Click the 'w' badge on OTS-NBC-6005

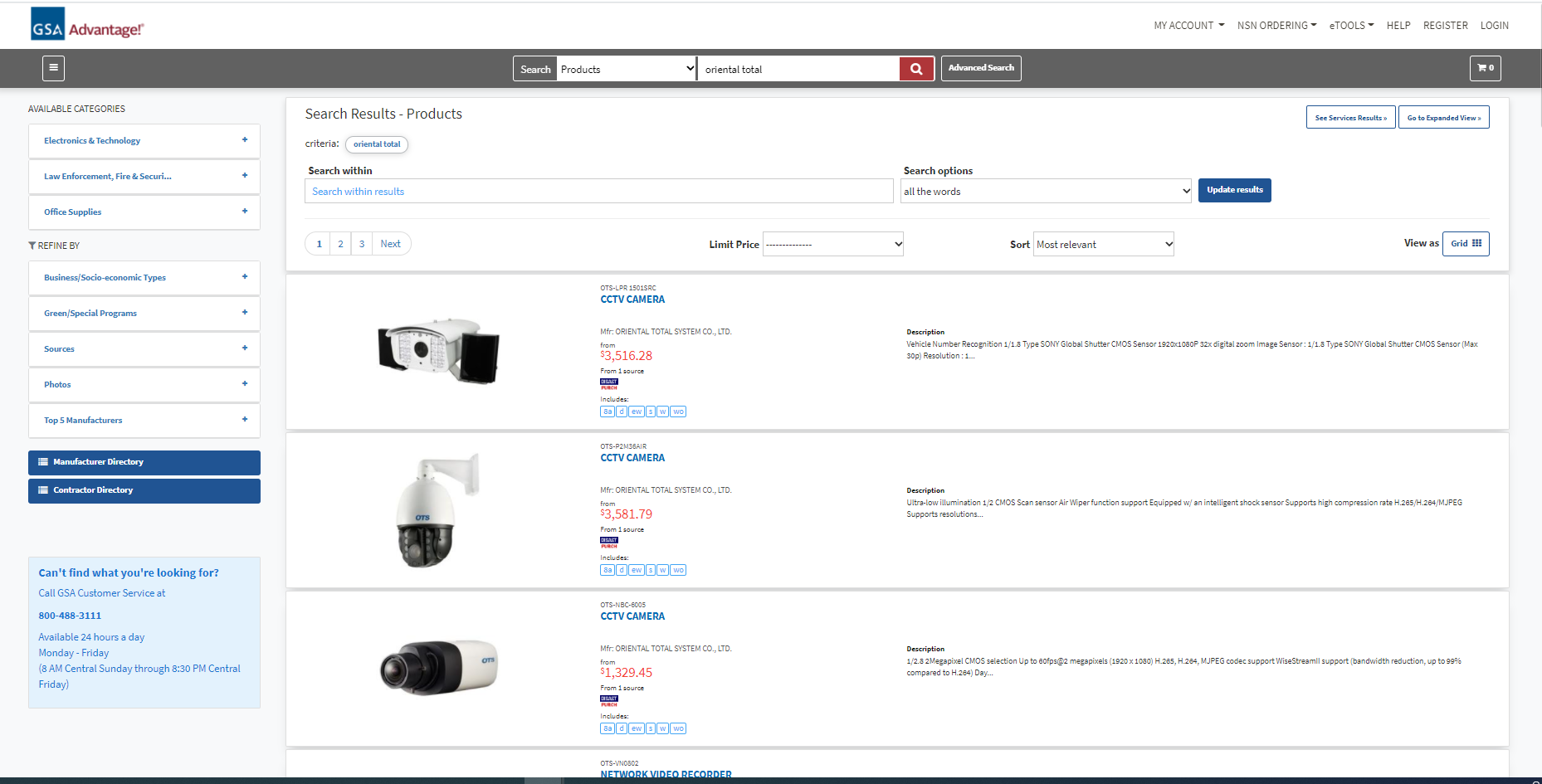(x=662, y=728)
